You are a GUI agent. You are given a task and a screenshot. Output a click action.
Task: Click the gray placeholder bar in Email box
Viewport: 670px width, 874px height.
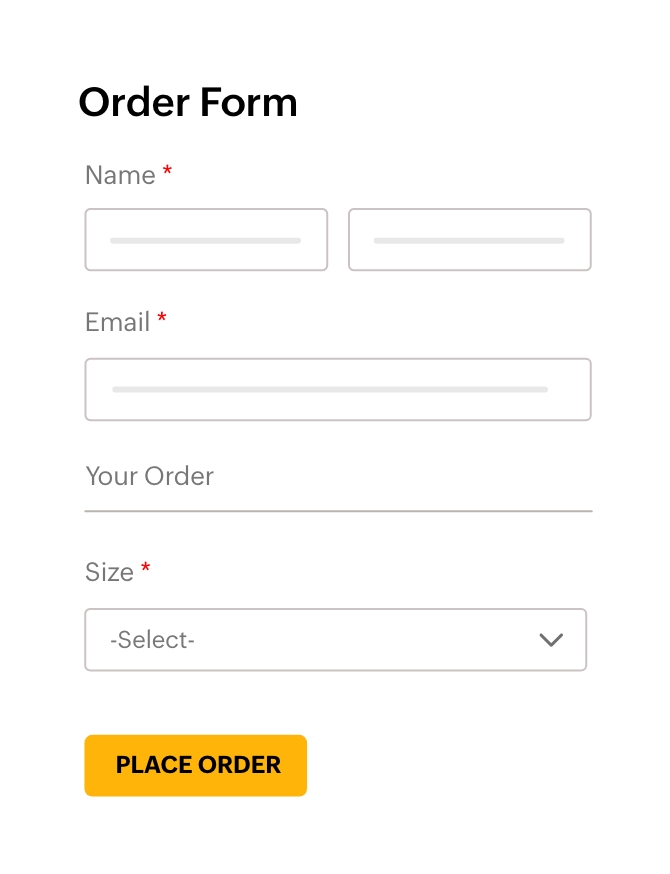[330, 389]
